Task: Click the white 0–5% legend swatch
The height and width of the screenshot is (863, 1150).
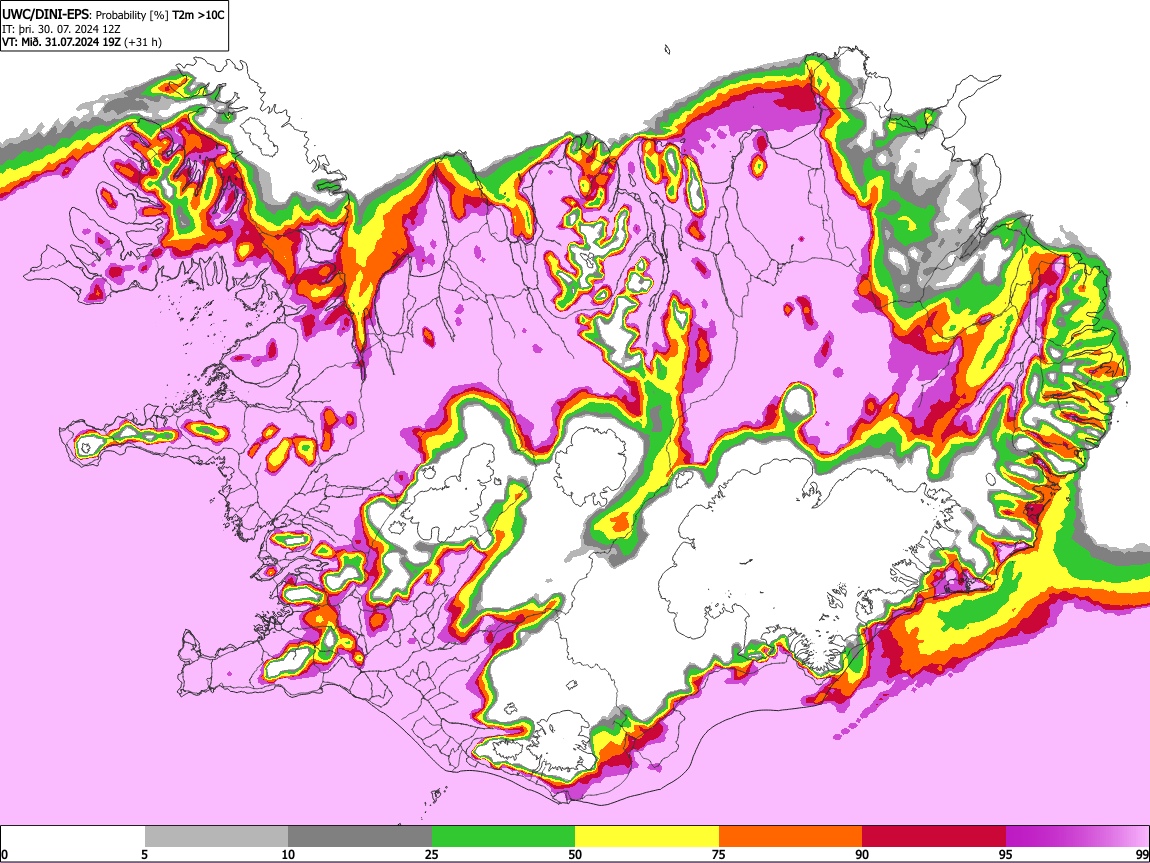Action: [73, 836]
